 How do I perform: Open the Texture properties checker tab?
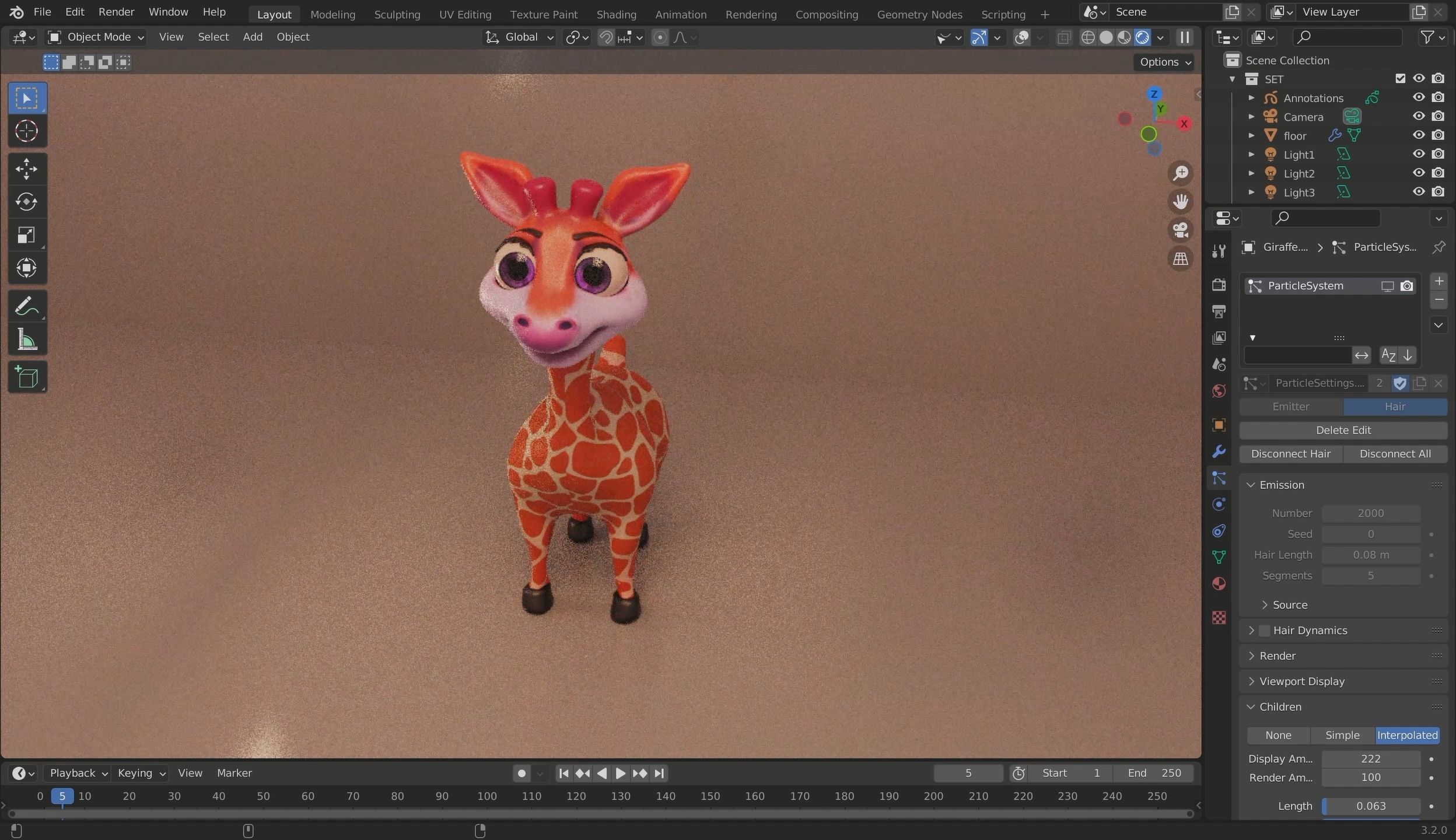[1219, 617]
